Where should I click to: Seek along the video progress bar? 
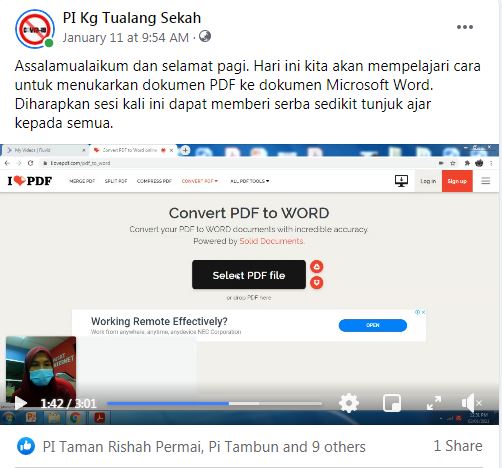click(214, 403)
